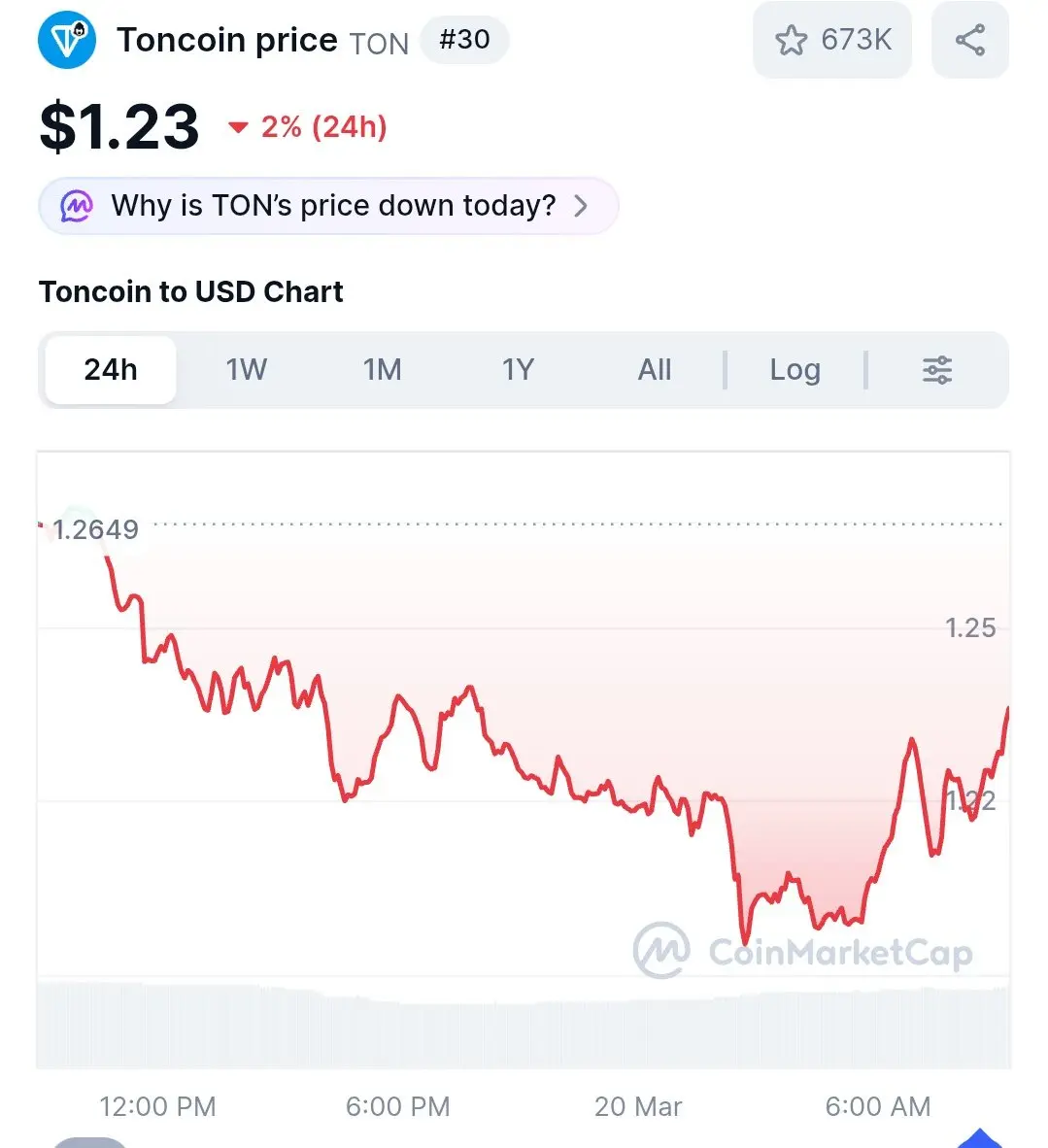Show the 1Y chart range

[518, 370]
